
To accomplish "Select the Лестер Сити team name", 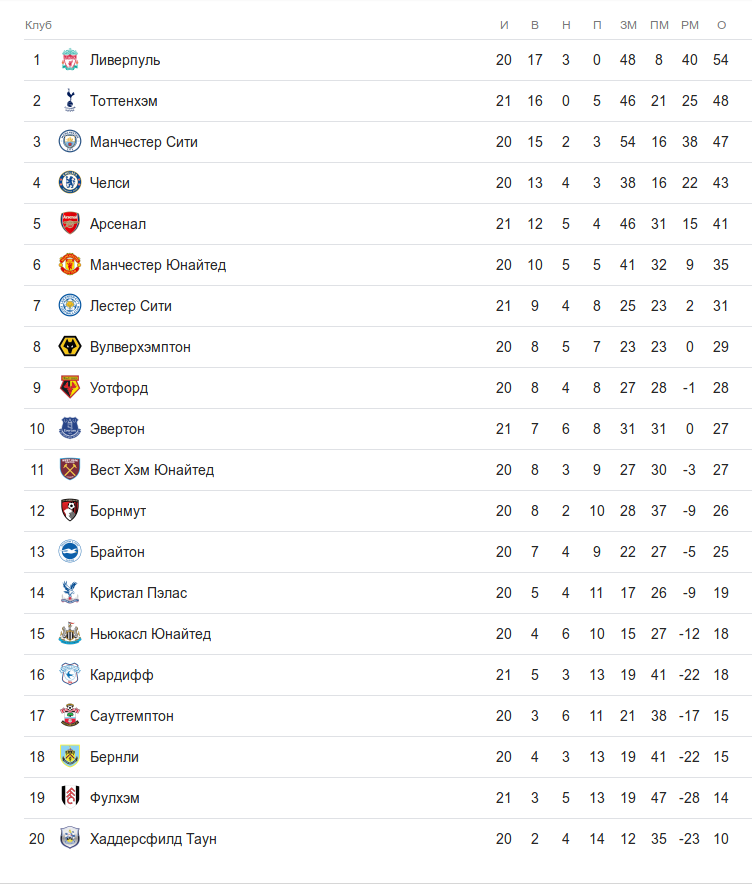I will 131,306.
